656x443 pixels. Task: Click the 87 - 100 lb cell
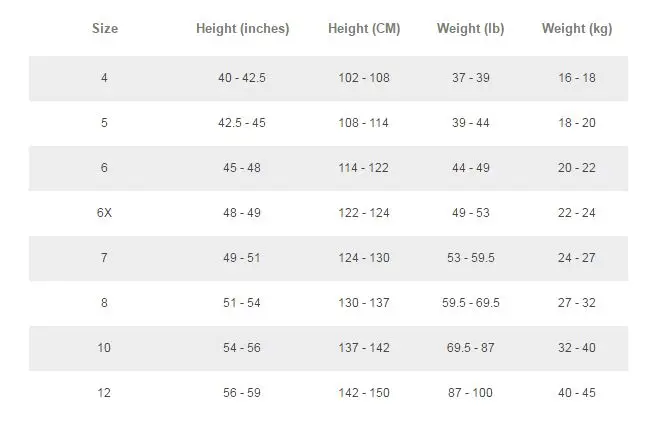[470, 393]
